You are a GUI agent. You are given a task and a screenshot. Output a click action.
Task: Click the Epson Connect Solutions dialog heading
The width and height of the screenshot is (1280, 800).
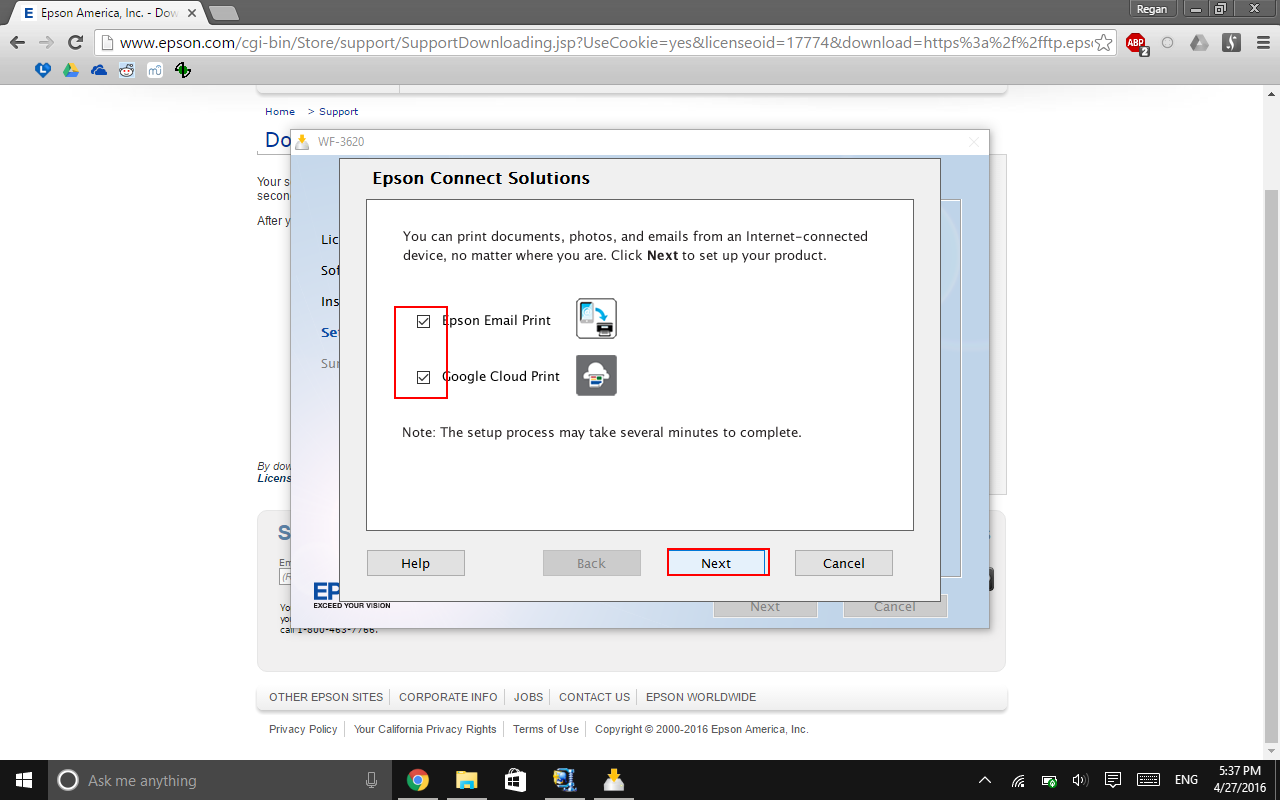[x=481, y=178]
